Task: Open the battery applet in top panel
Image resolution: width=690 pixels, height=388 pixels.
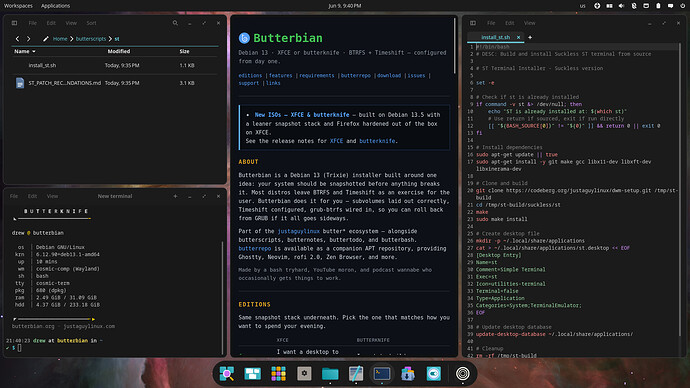Action: tap(658, 6)
